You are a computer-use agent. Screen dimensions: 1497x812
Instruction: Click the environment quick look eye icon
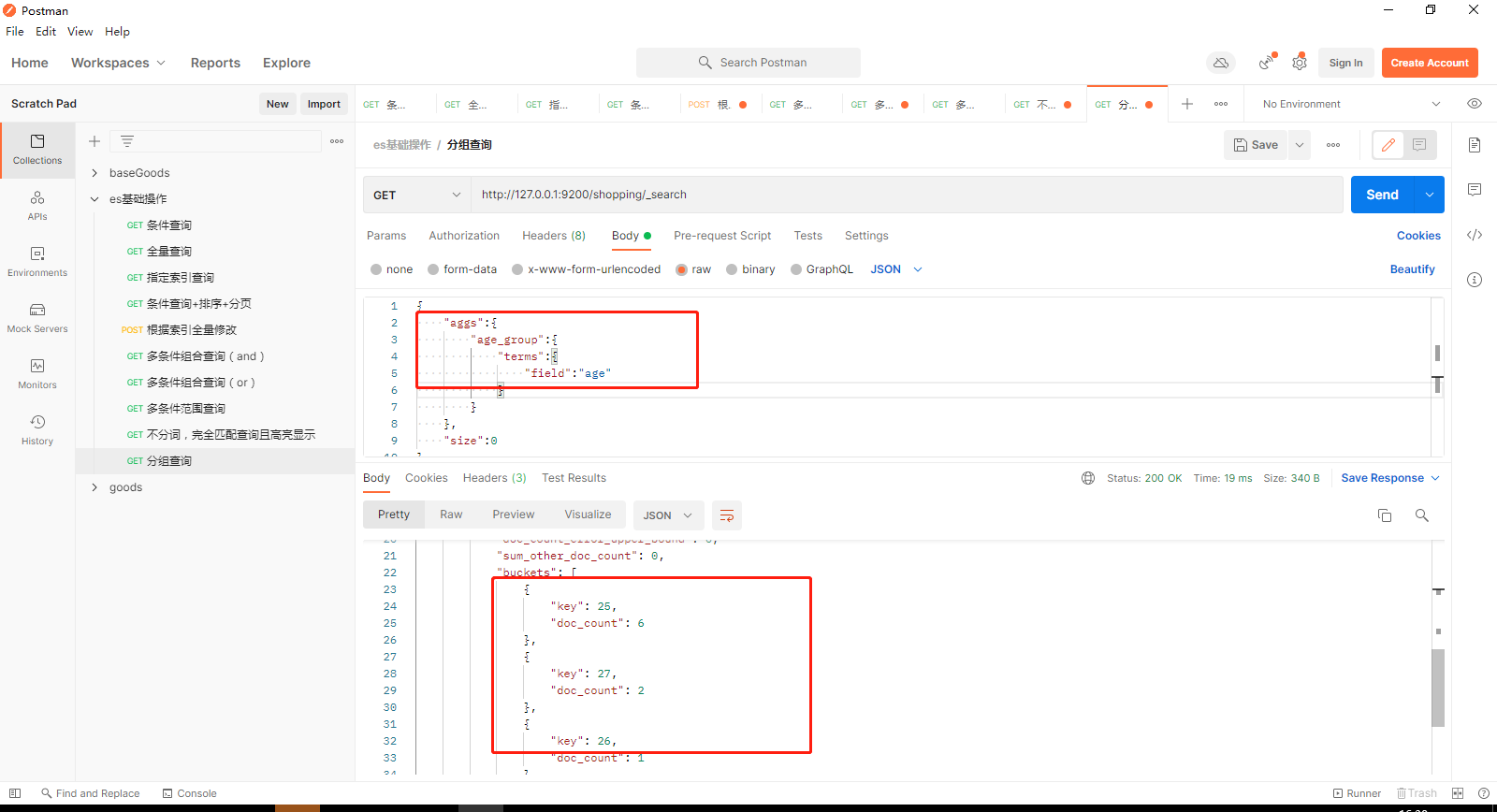1475,104
